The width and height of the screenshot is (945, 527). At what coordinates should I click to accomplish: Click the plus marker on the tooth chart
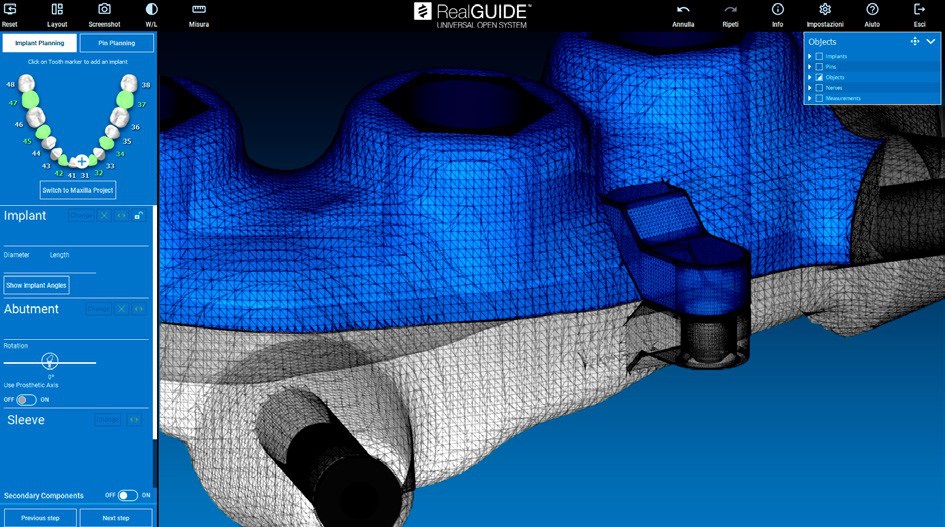[81, 162]
